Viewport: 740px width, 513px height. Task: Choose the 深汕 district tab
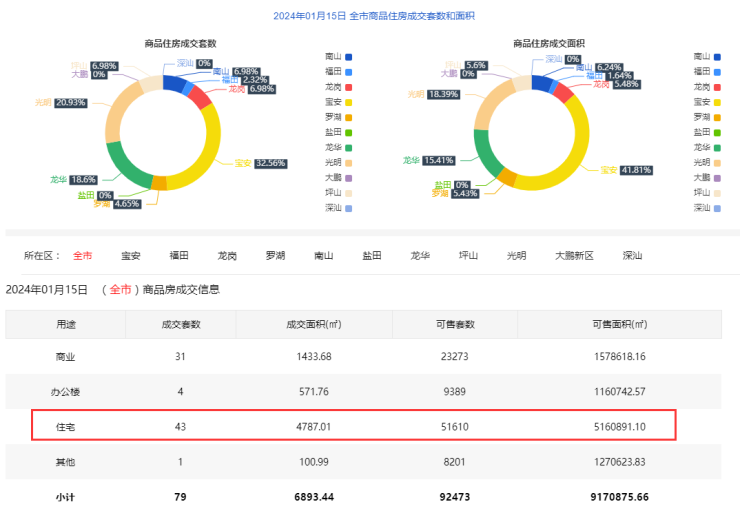632,256
